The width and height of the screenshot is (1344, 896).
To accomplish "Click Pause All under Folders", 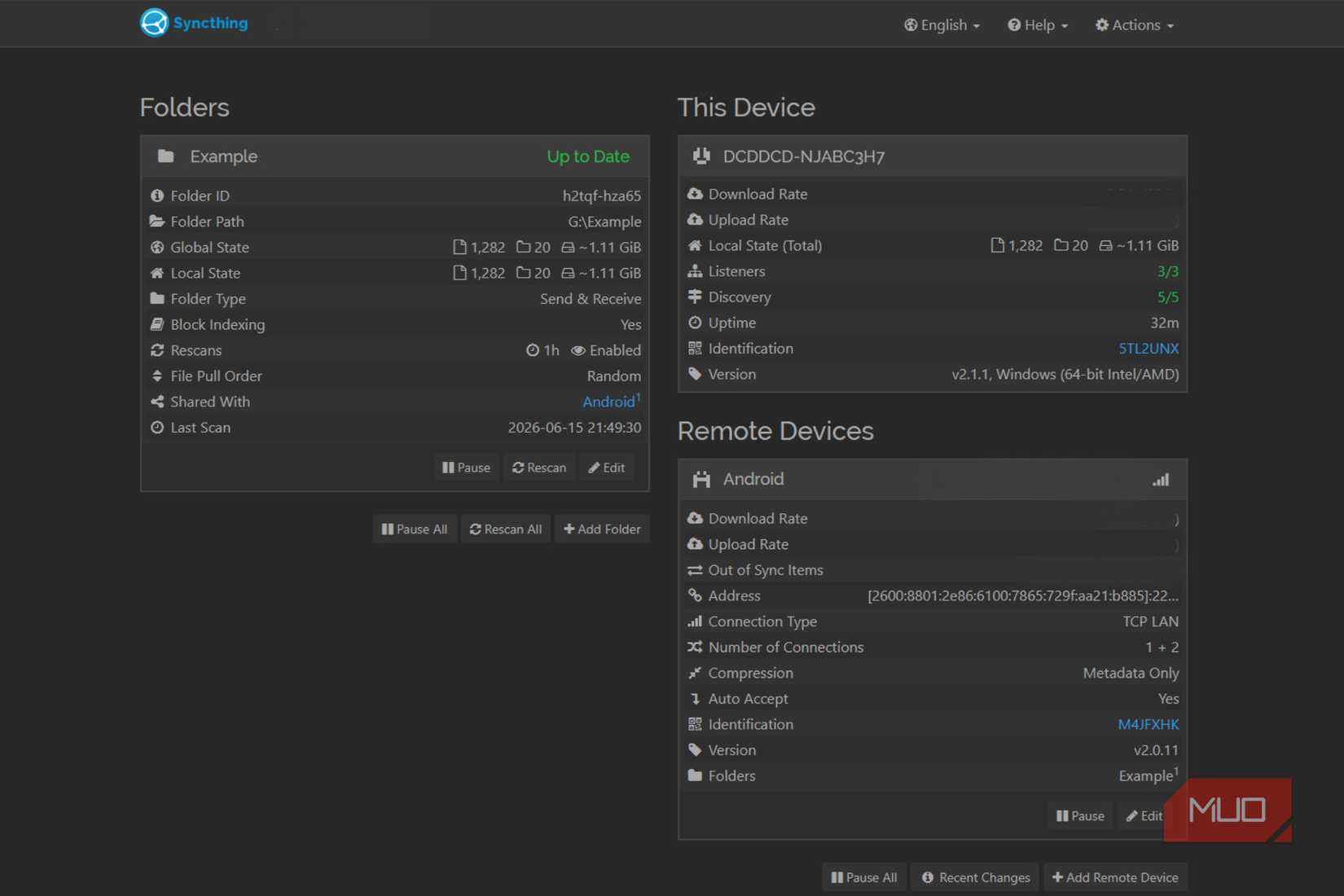I will point(415,529).
